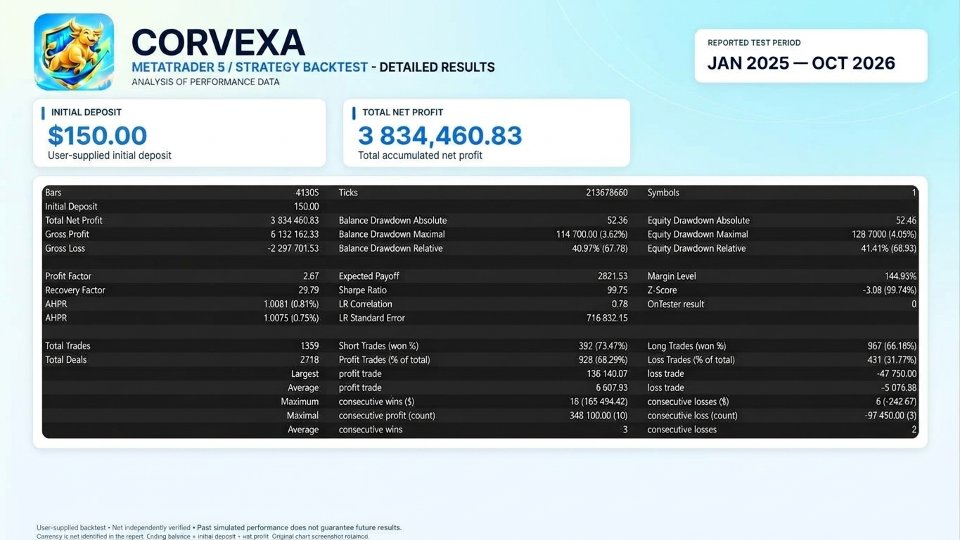The height and width of the screenshot is (540, 960).
Task: Click "Equity Drawdown Absolute" label
Action: tap(698, 220)
